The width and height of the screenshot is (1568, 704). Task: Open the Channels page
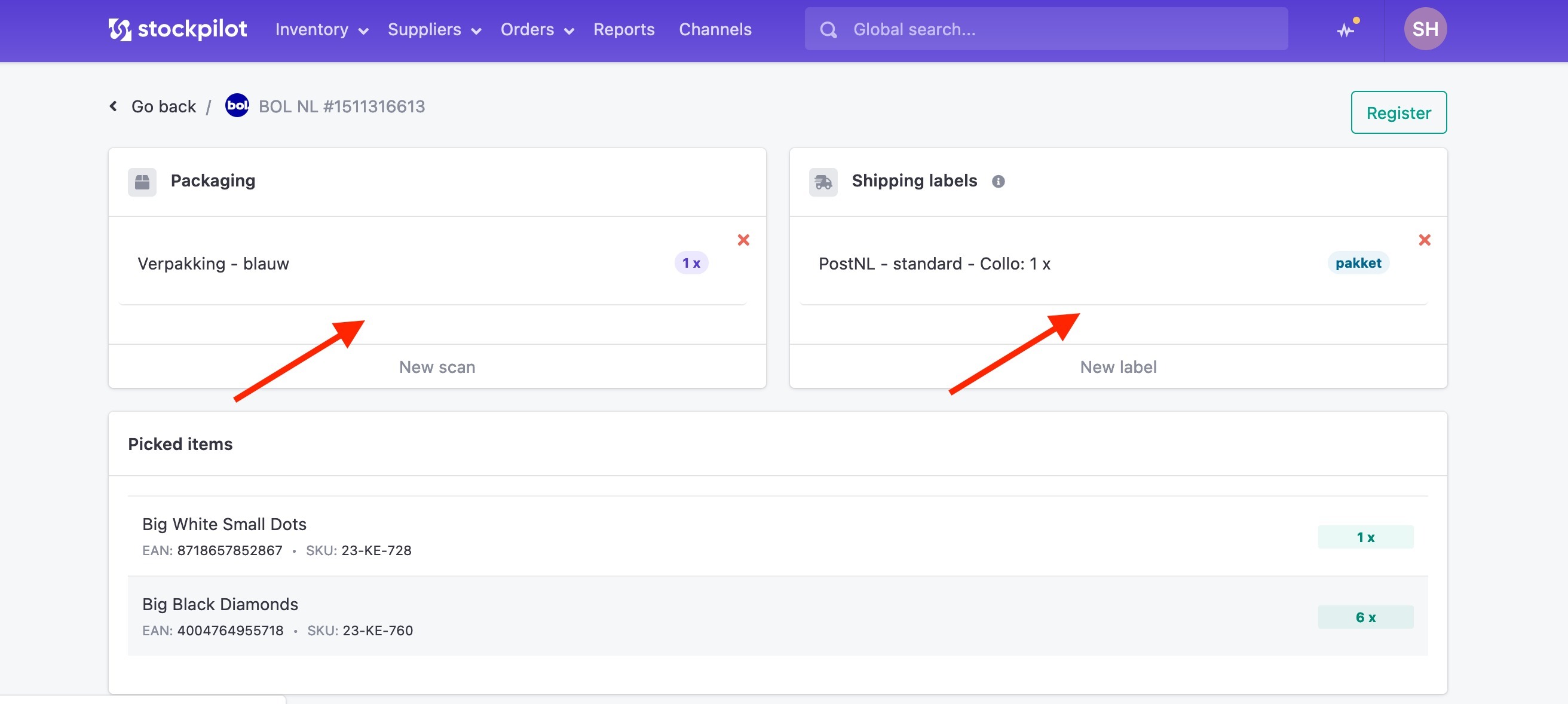tap(715, 29)
